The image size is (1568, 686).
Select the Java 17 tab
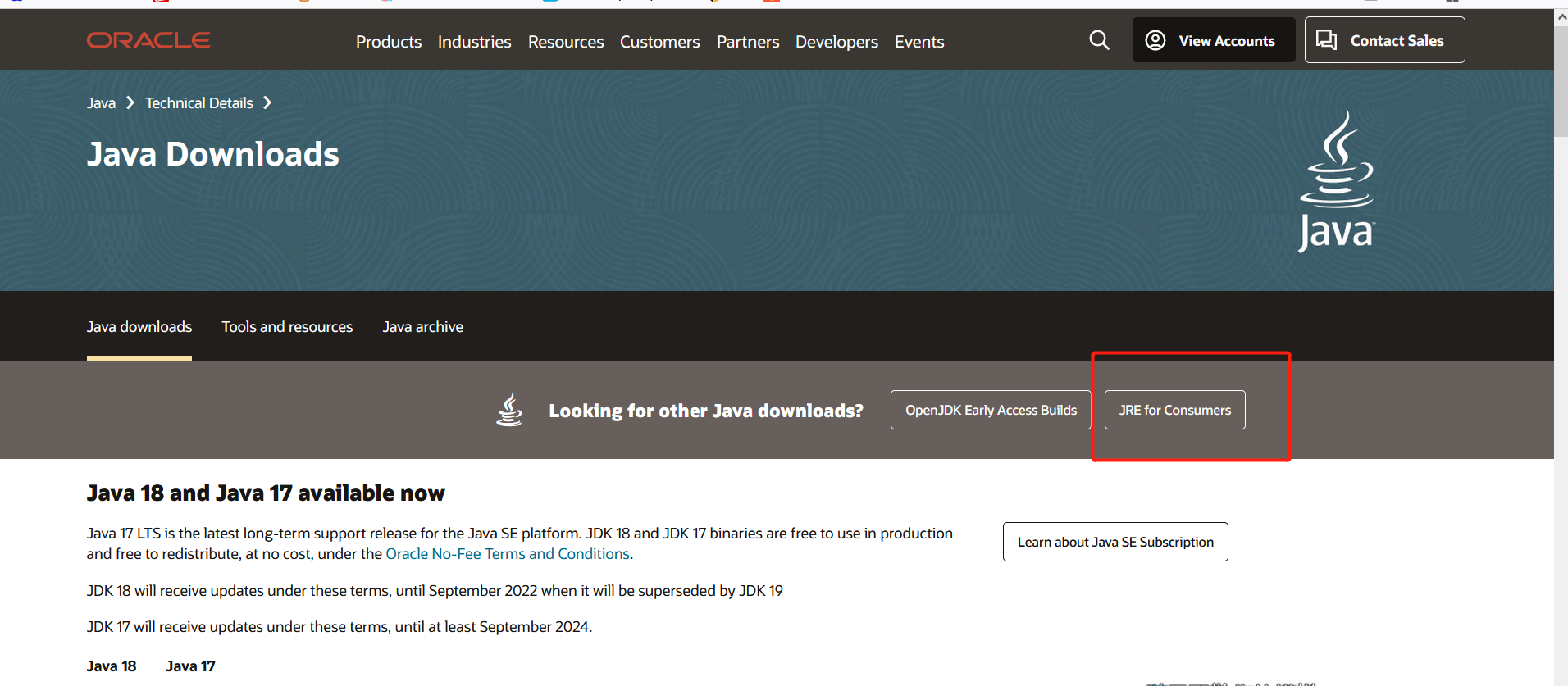190,666
